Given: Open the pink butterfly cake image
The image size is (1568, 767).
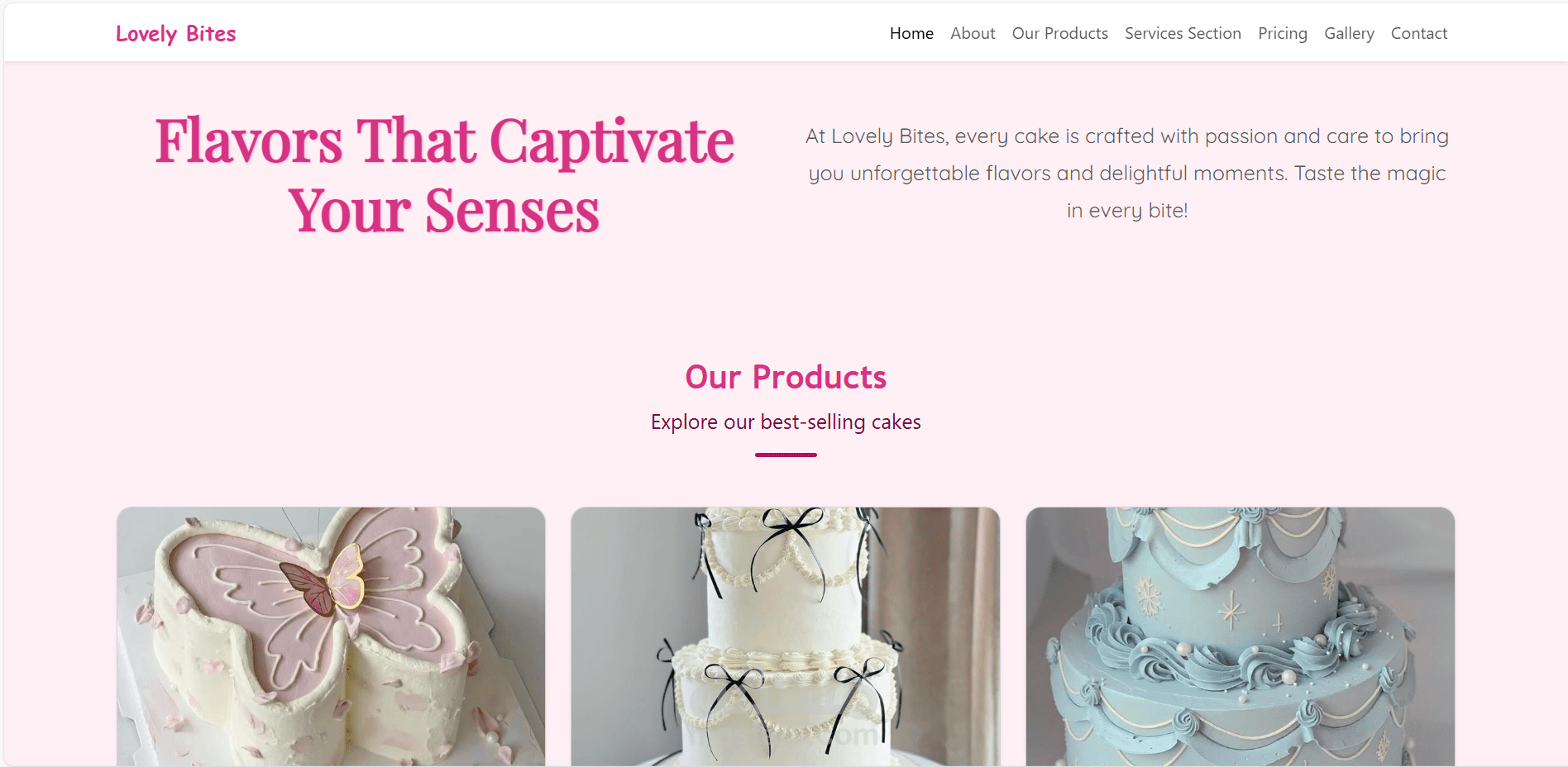Looking at the screenshot, I should [331, 636].
